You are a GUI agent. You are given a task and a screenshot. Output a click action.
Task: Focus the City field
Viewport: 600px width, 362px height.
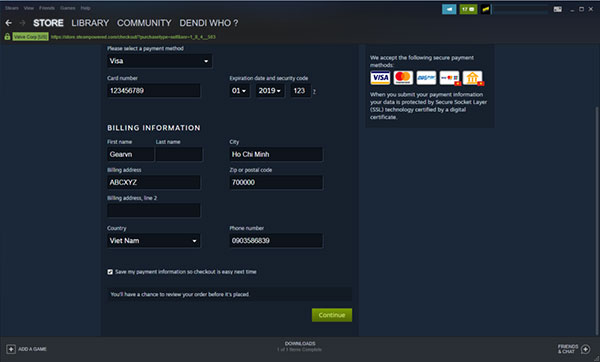tap(276, 154)
